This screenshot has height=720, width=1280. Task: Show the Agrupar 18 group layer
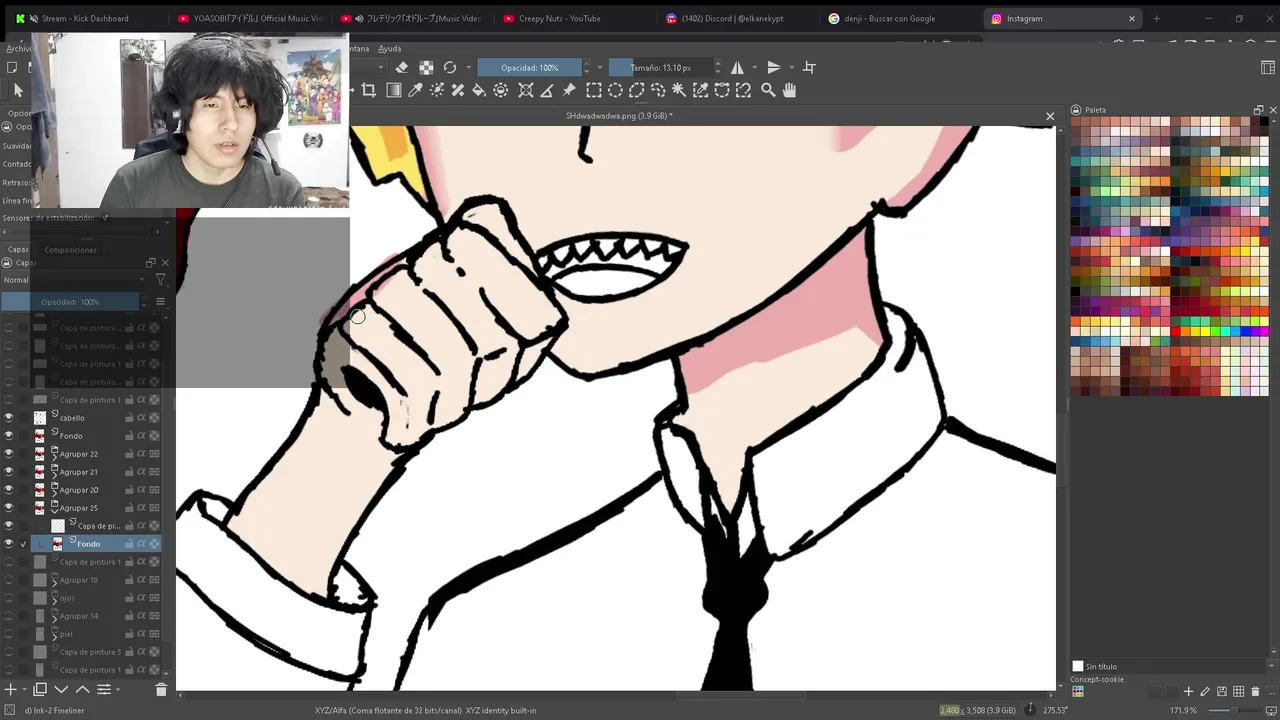[x=9, y=580]
